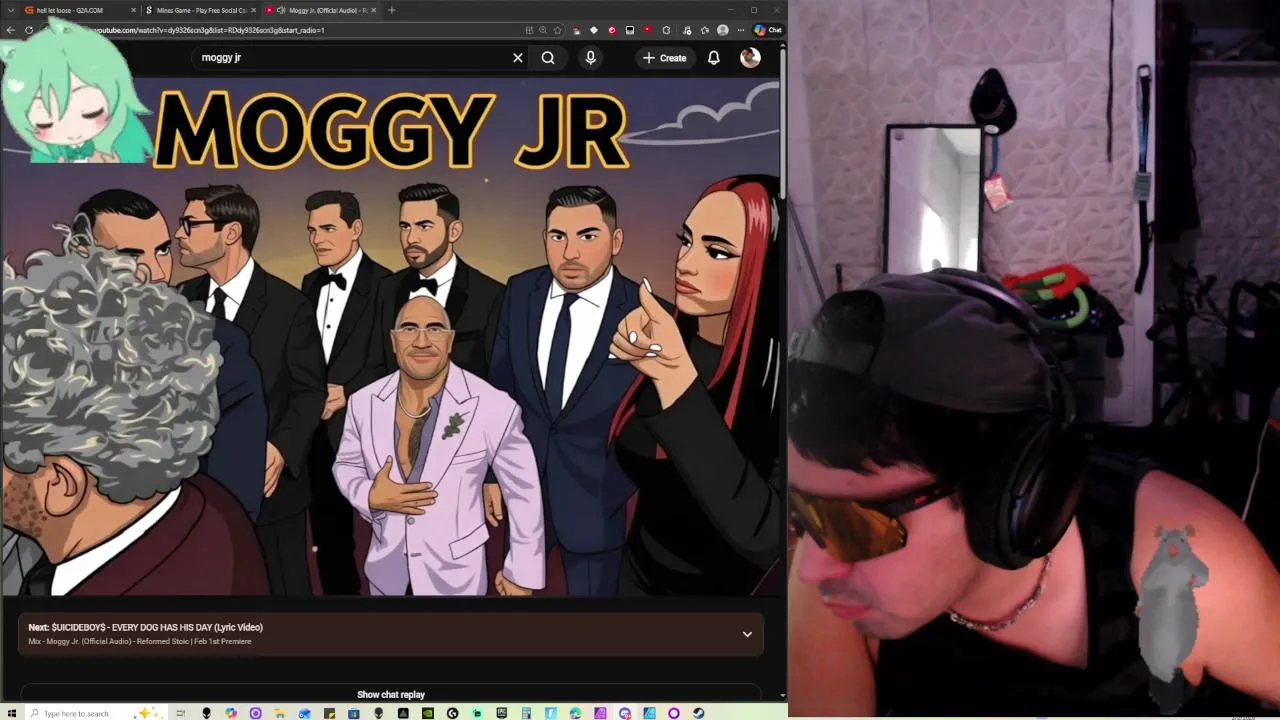Switch to the 'Mines Game' browser tab

[200, 10]
